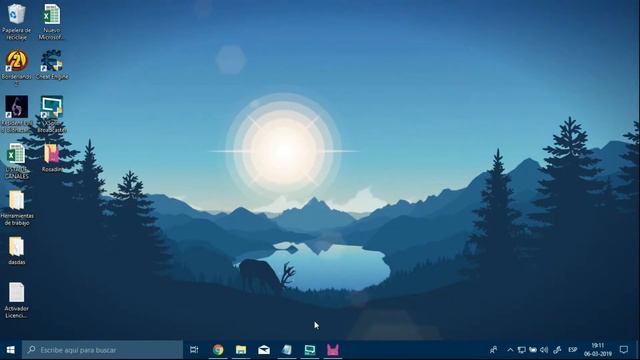Open the Windows Start menu

point(11,350)
